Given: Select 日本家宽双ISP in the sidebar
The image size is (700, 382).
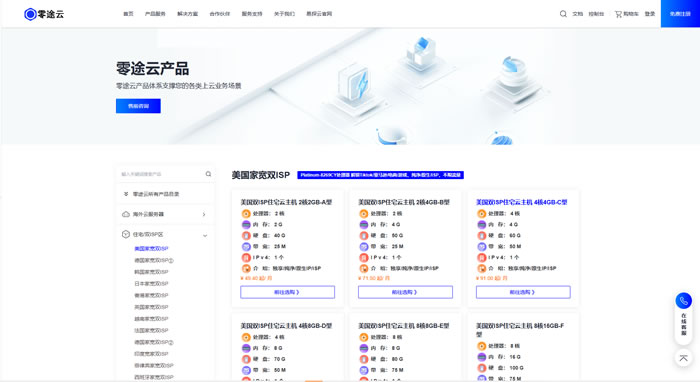Looking at the screenshot, I should 151,284.
